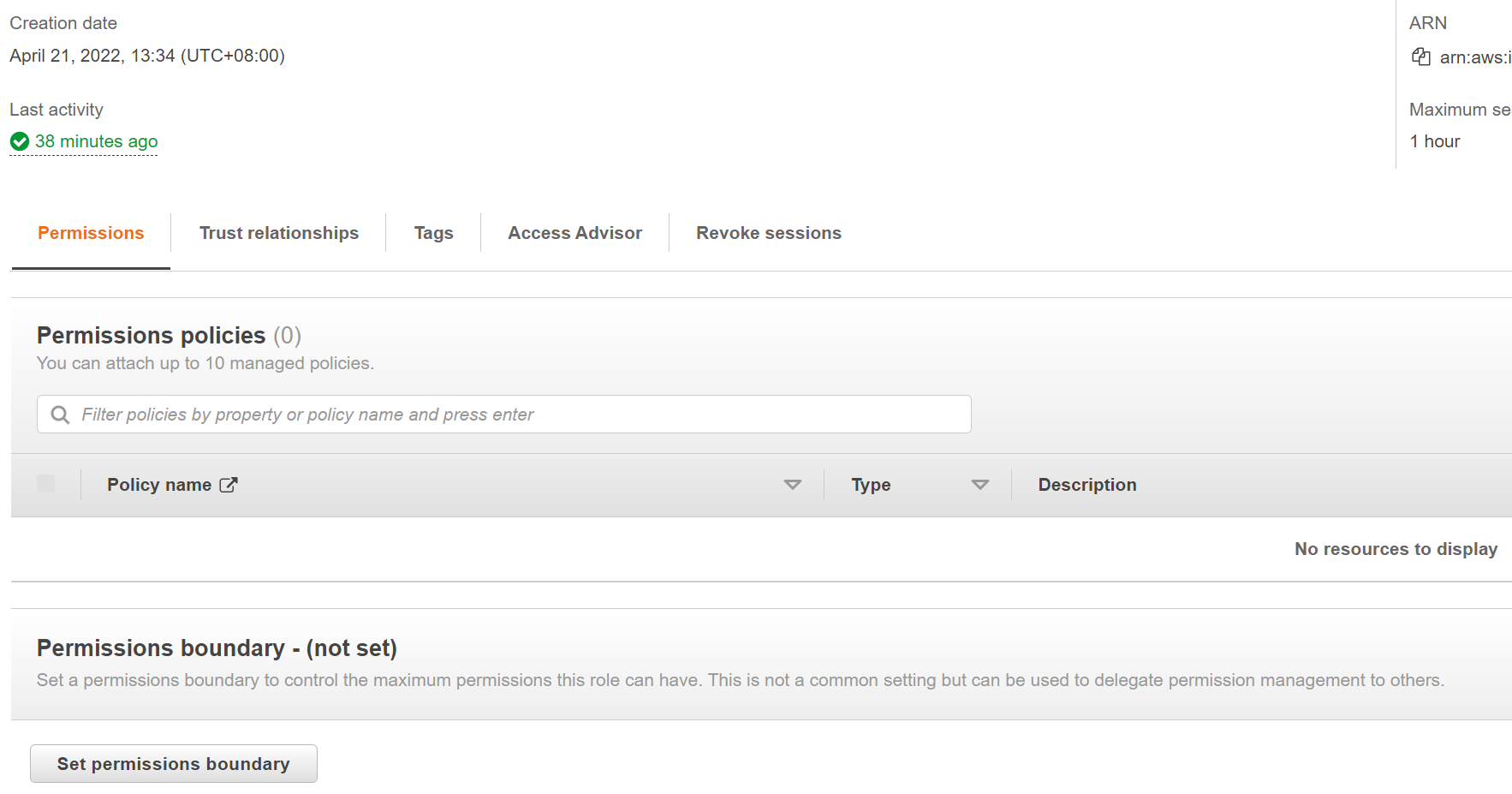
Task: Click the 38 minutes ago link
Action: click(x=96, y=141)
